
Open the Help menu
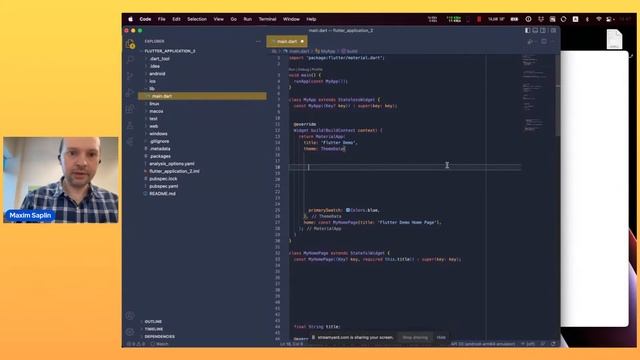click(311, 19)
